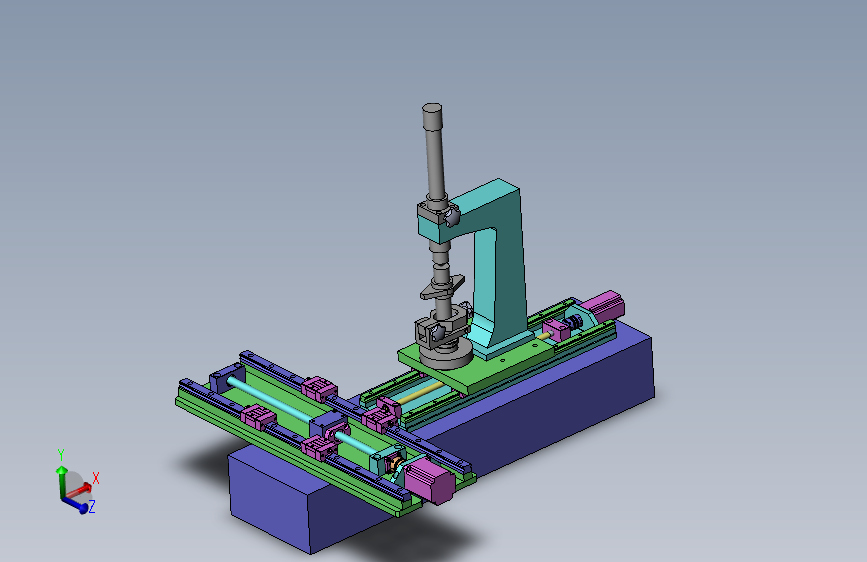867x562 pixels.
Task: Select the front magenta servo motor
Action: tap(430, 481)
